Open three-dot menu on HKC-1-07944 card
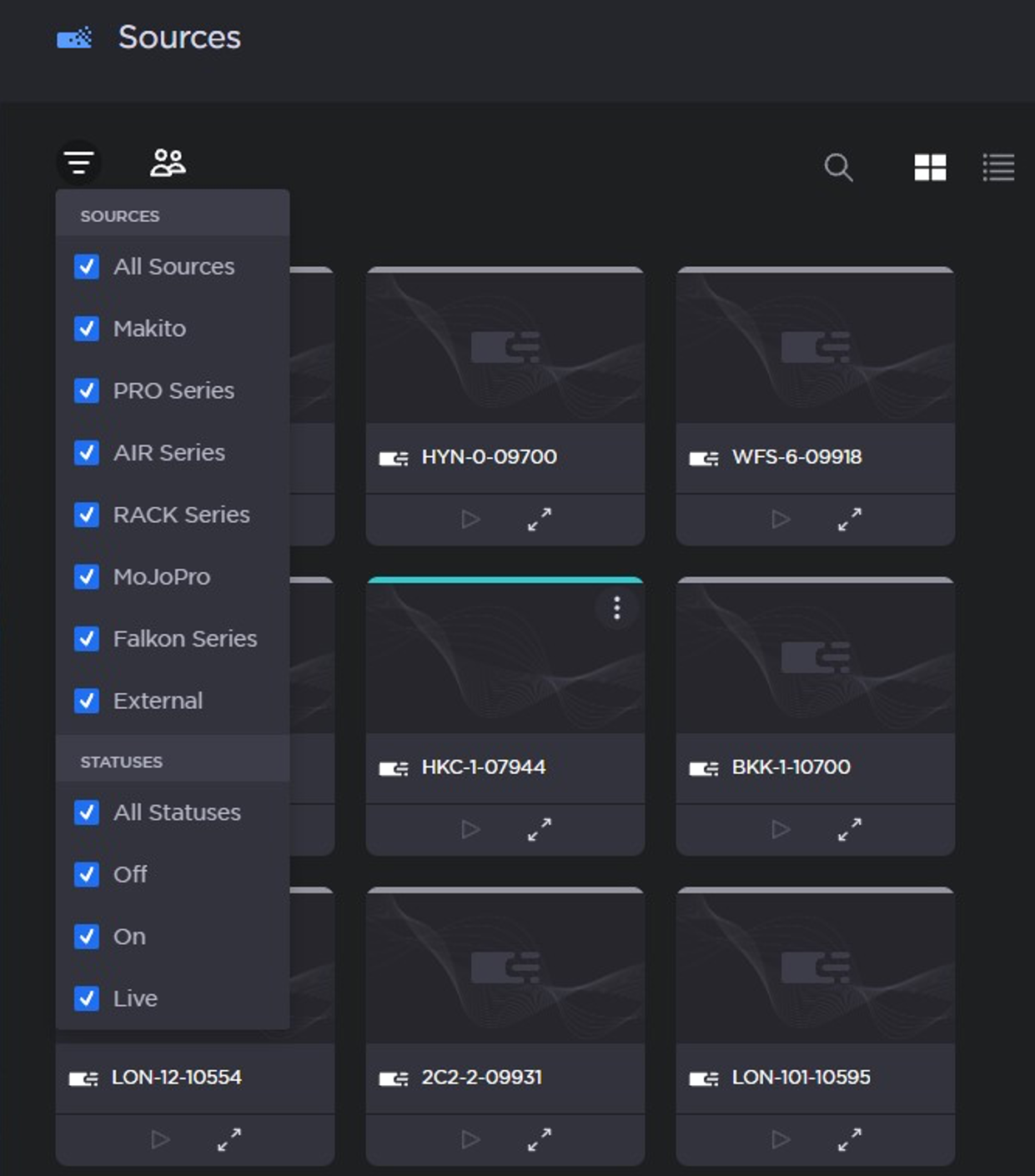This screenshot has height=1176, width=1035. click(617, 608)
